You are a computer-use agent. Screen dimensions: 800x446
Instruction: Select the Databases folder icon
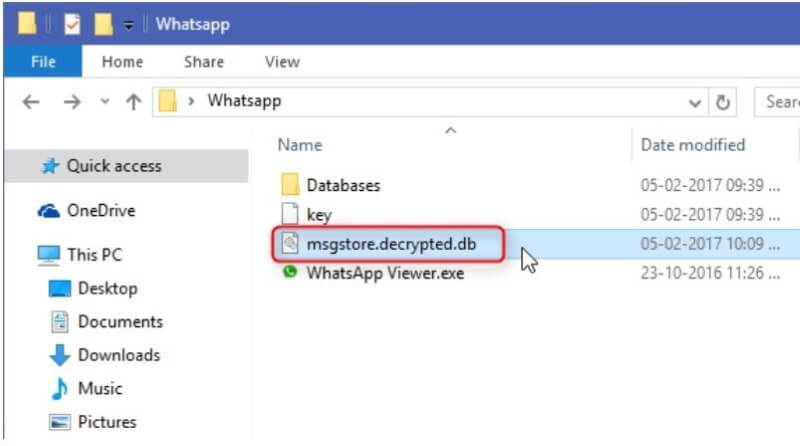[290, 185]
